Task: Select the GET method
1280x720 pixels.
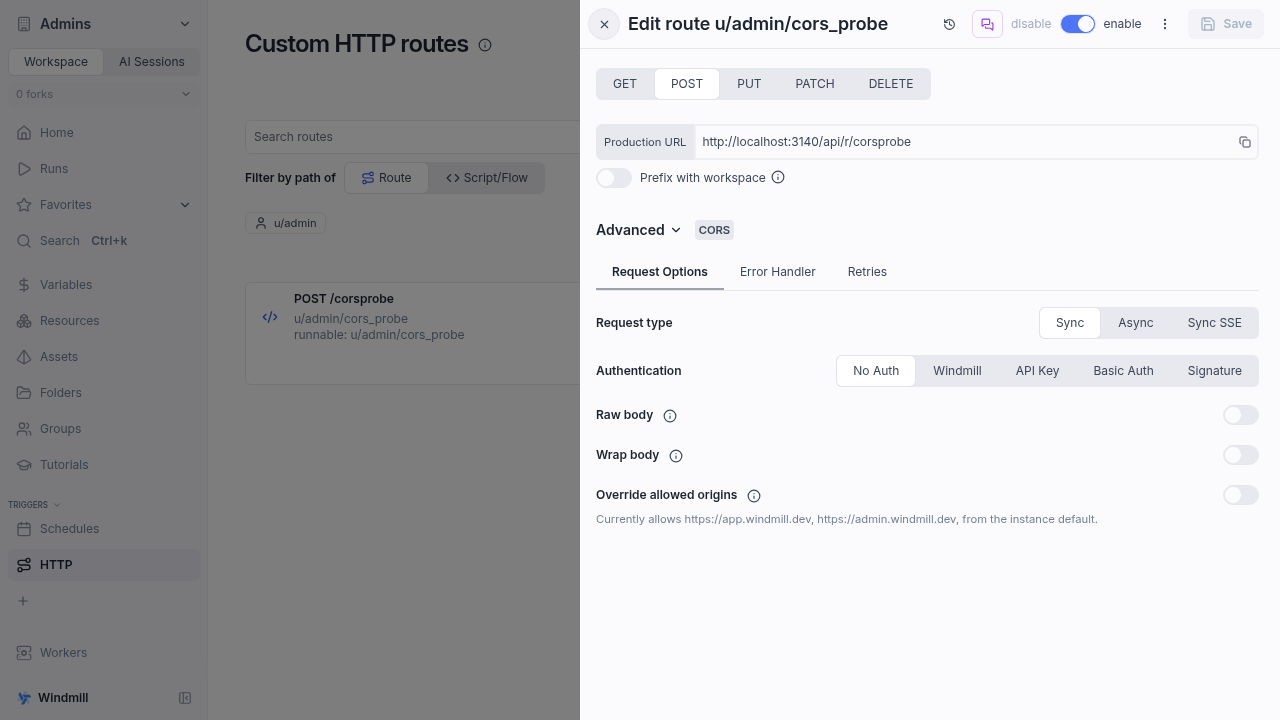Action: [625, 84]
